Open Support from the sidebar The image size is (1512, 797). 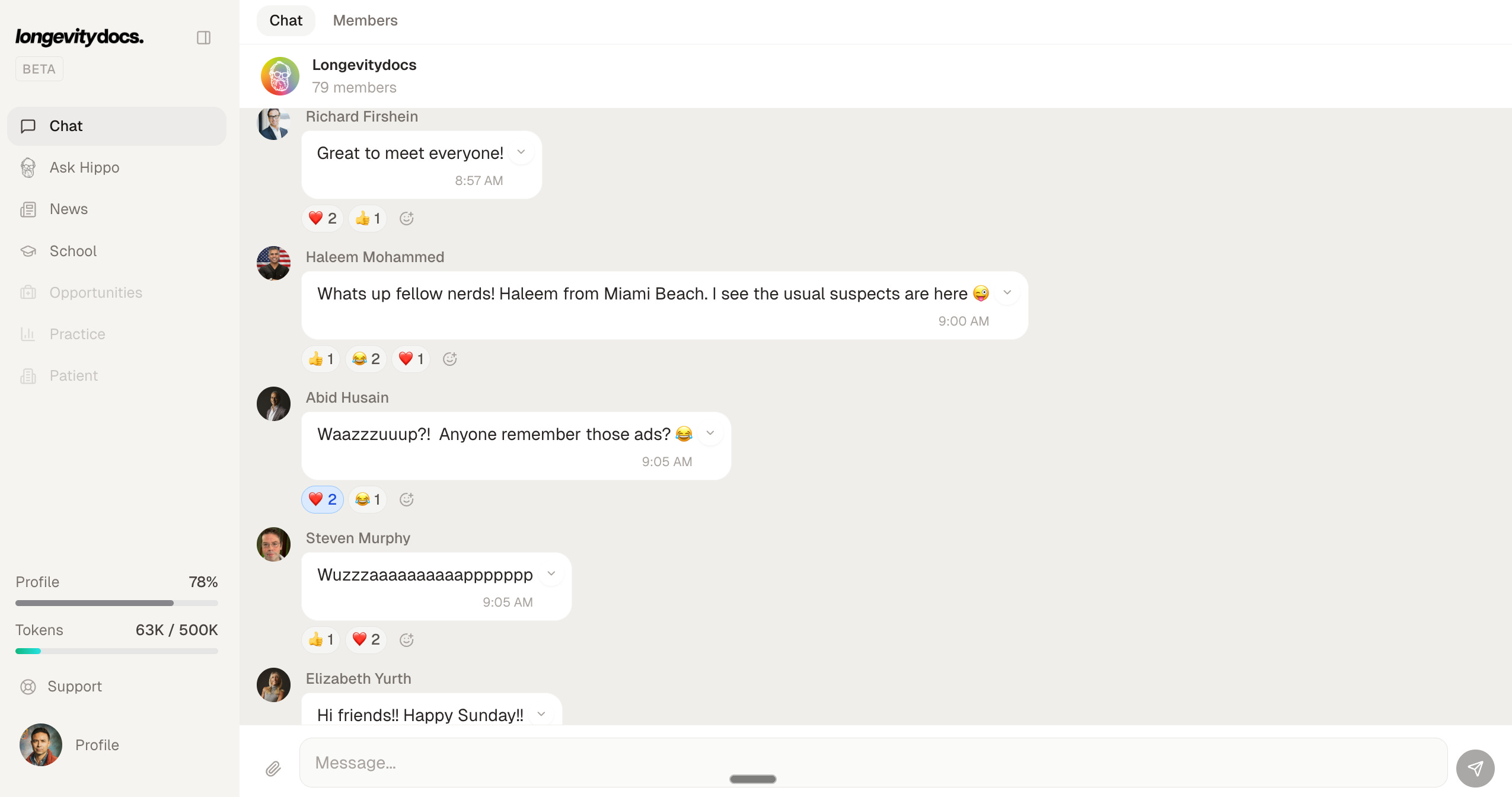74,686
